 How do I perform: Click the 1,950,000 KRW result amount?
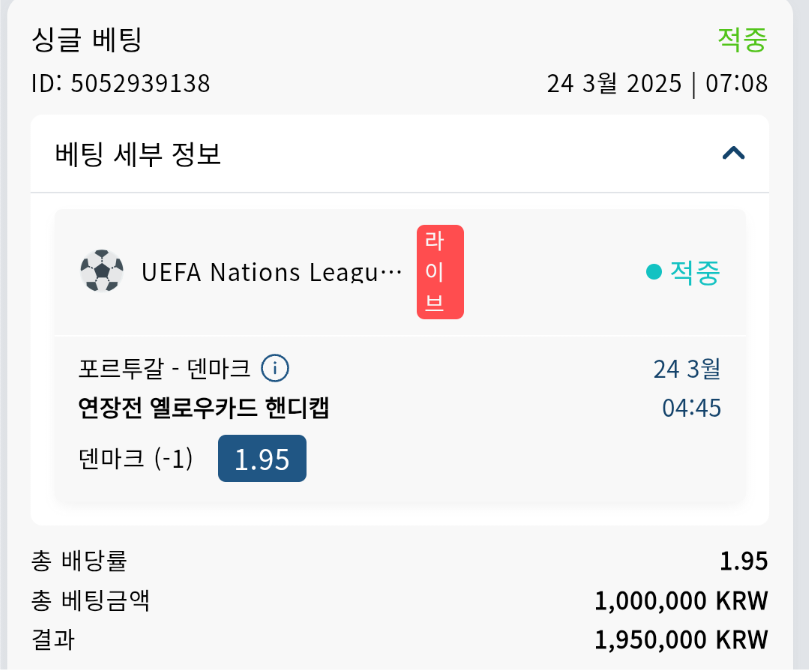pos(681,640)
